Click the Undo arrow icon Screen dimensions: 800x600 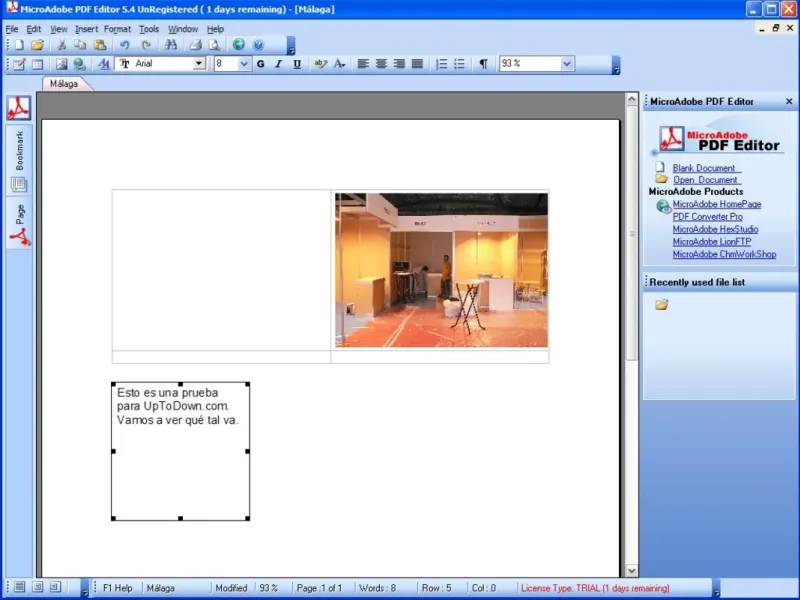(124, 45)
